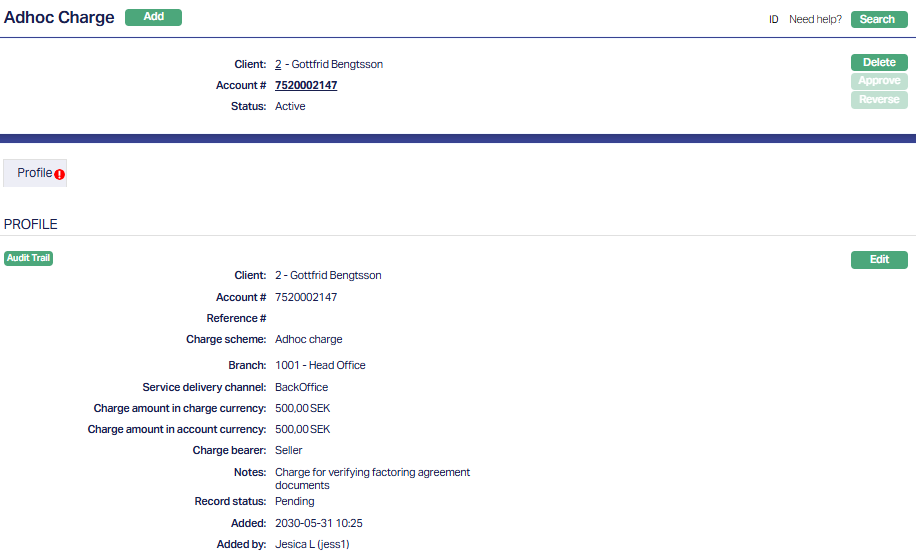Click the red error icon on Profile tab

tap(60, 174)
